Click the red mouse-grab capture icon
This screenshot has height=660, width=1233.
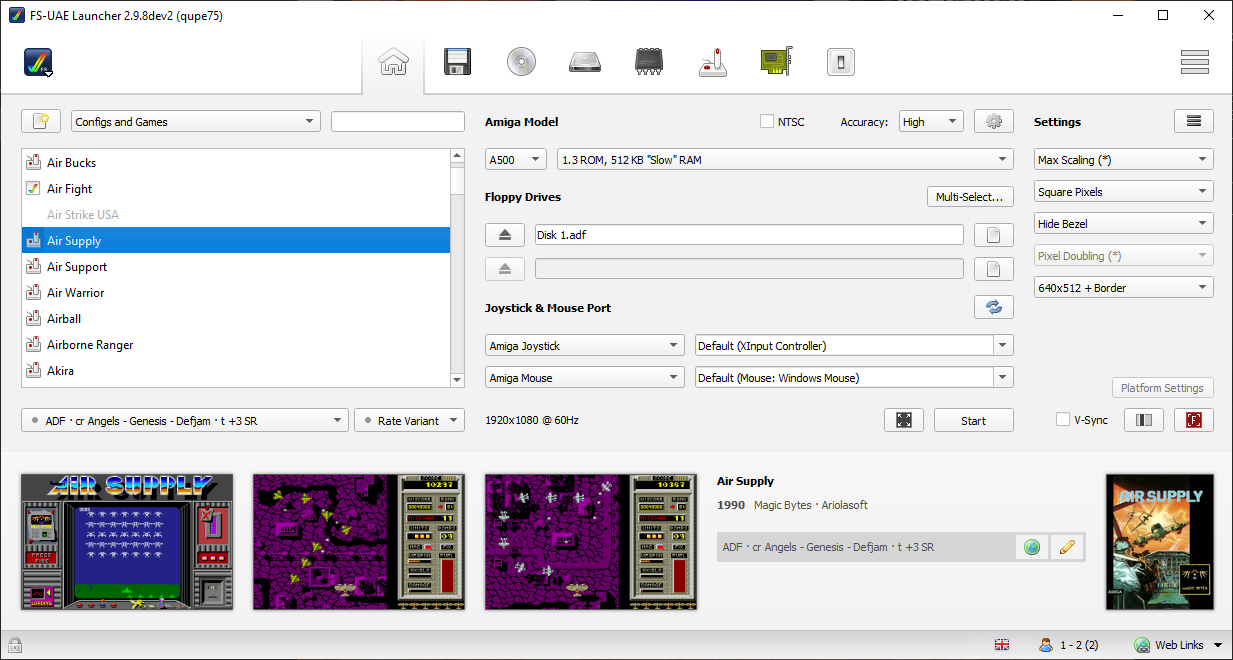pos(1194,421)
